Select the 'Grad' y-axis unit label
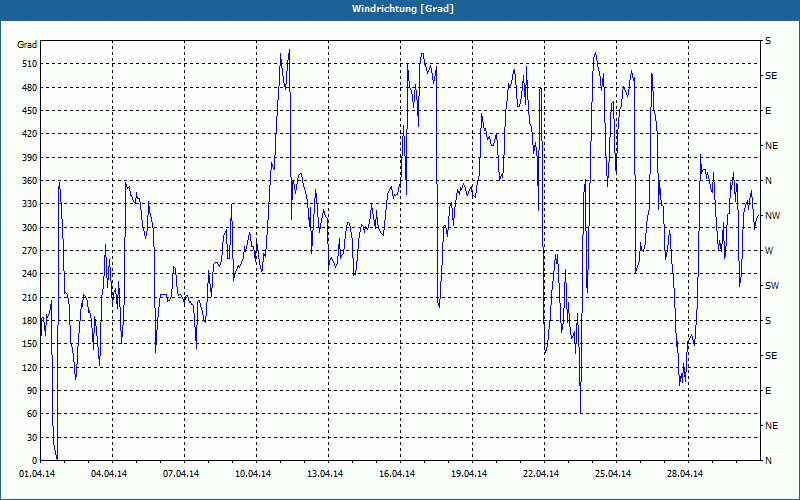Screen dimensions: 800x500 [27, 45]
